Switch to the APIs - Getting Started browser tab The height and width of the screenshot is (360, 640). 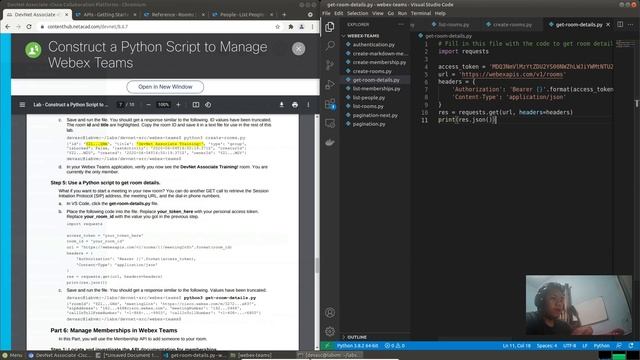(106, 14)
